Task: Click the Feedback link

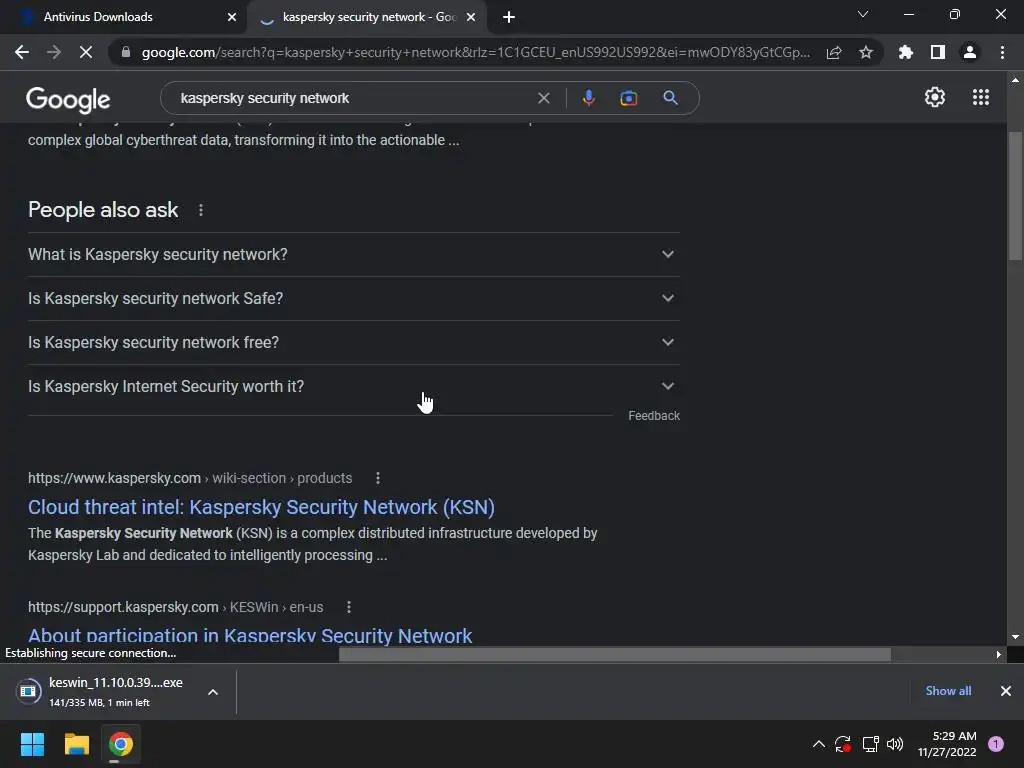Action: coord(654,416)
